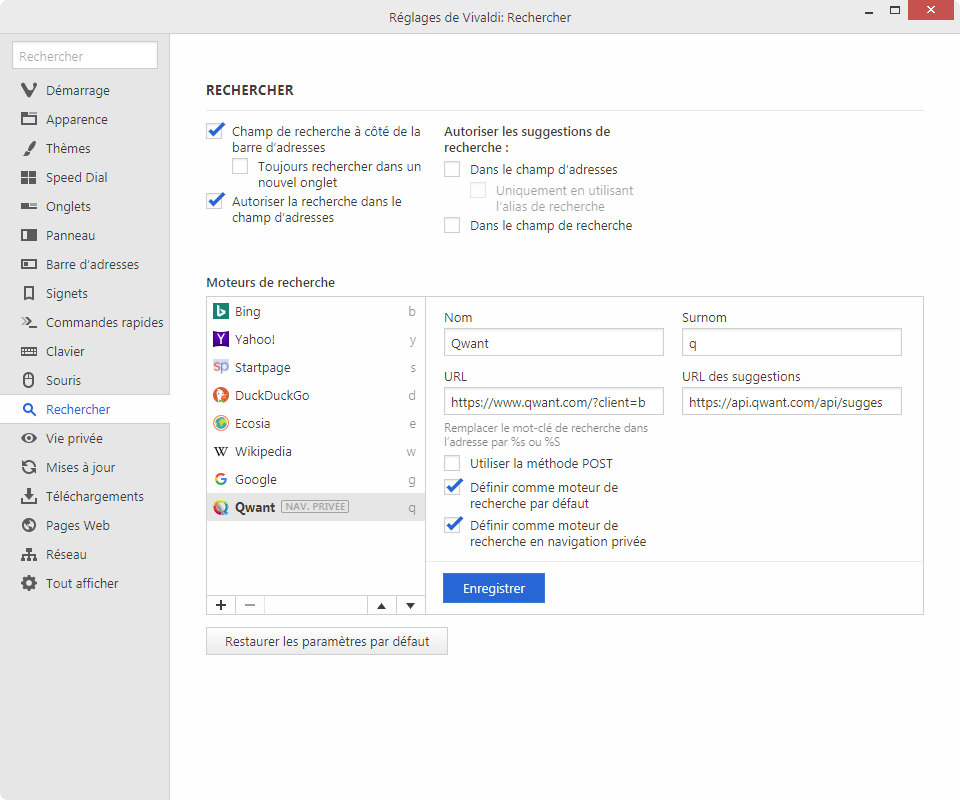This screenshot has width=960, height=800.
Task: Select DuckDuckGo in search engines list
Action: tap(316, 395)
